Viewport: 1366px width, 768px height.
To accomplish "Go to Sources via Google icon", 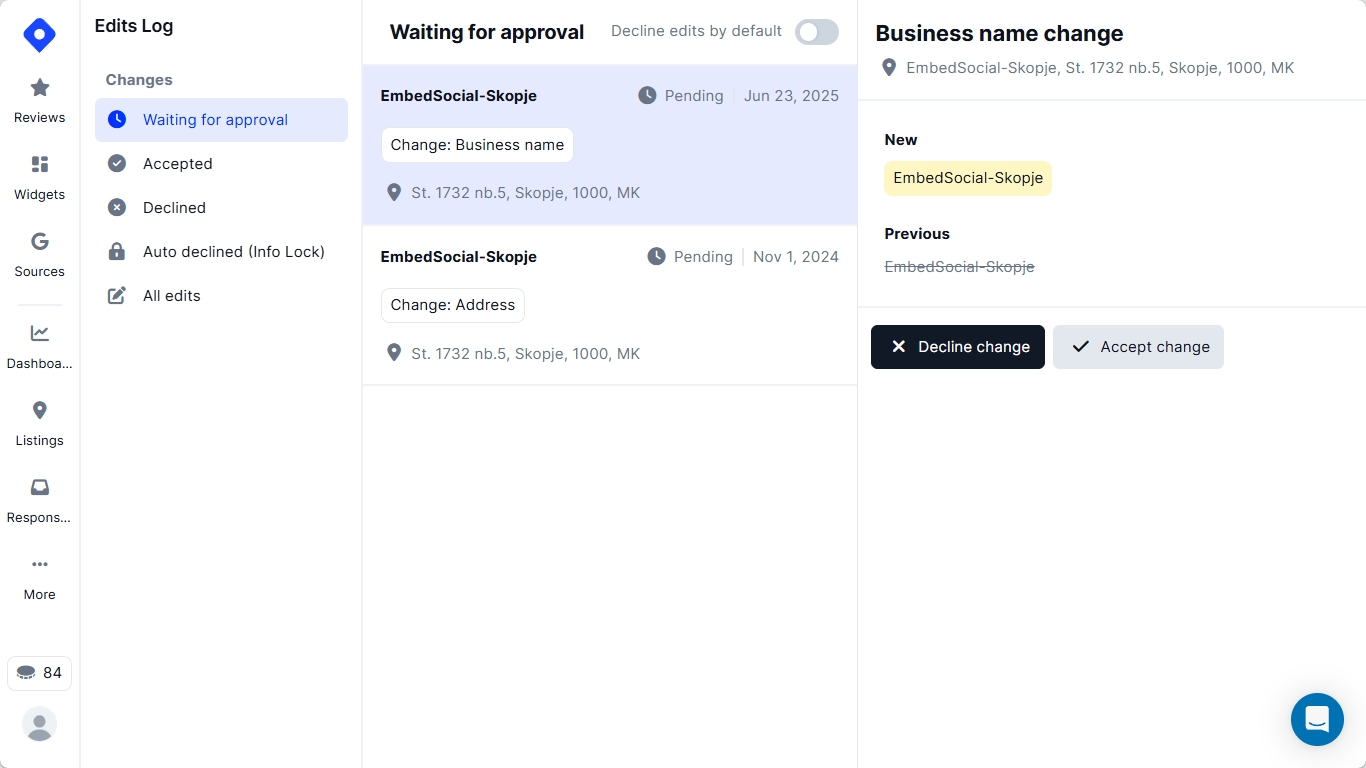I will click(x=39, y=242).
